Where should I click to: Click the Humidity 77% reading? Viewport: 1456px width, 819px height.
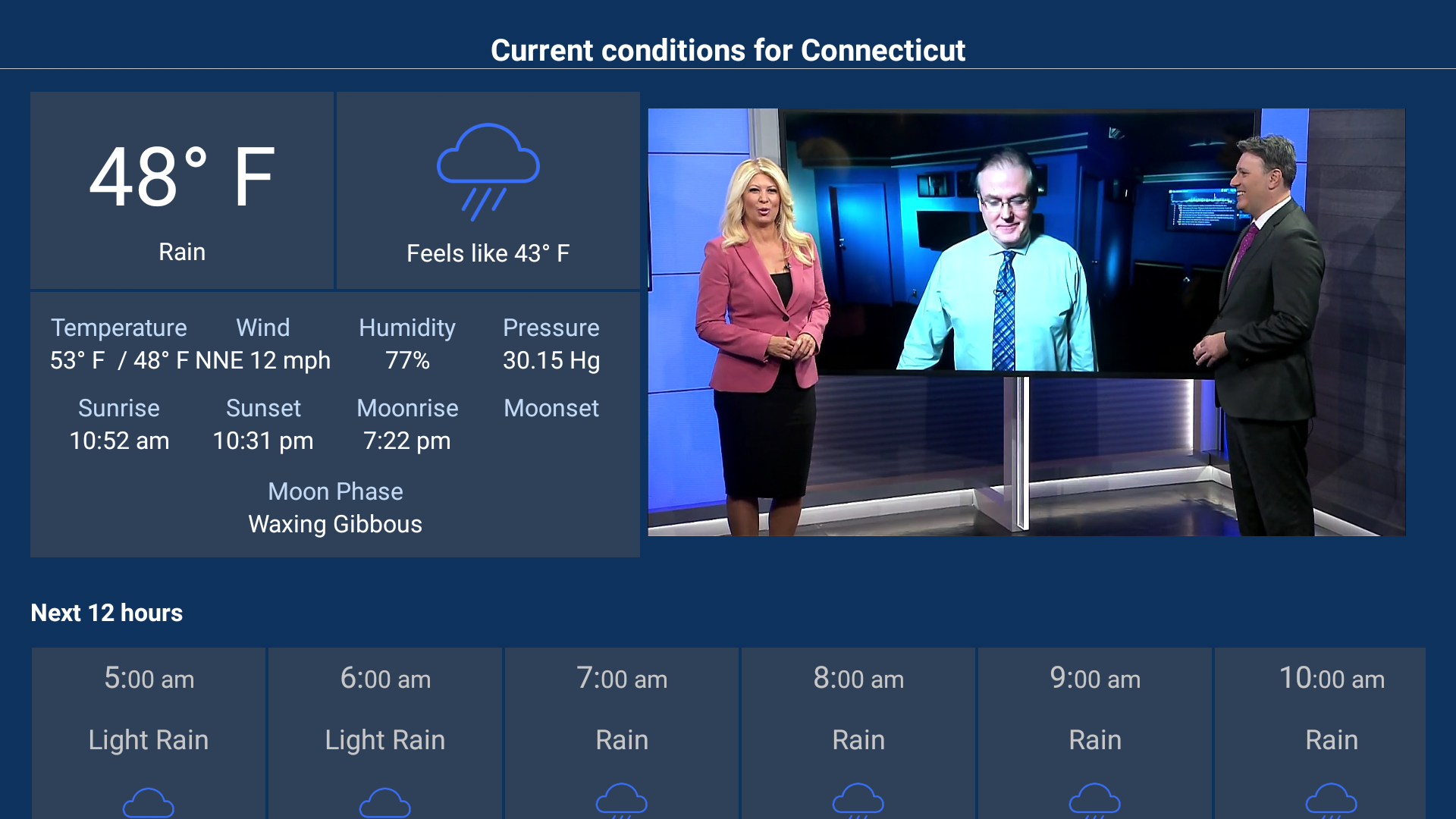407,344
